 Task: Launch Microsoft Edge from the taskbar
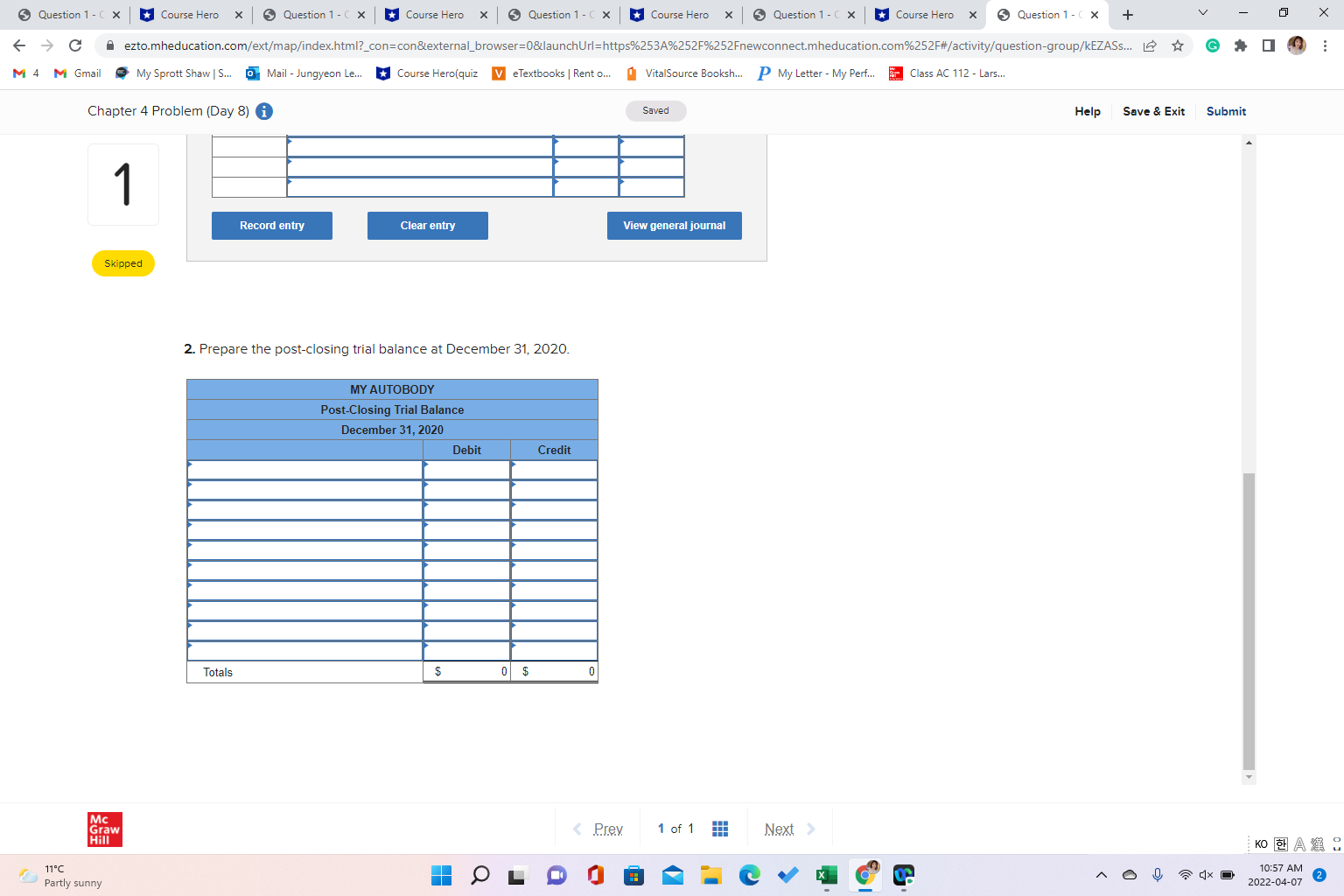point(750,875)
